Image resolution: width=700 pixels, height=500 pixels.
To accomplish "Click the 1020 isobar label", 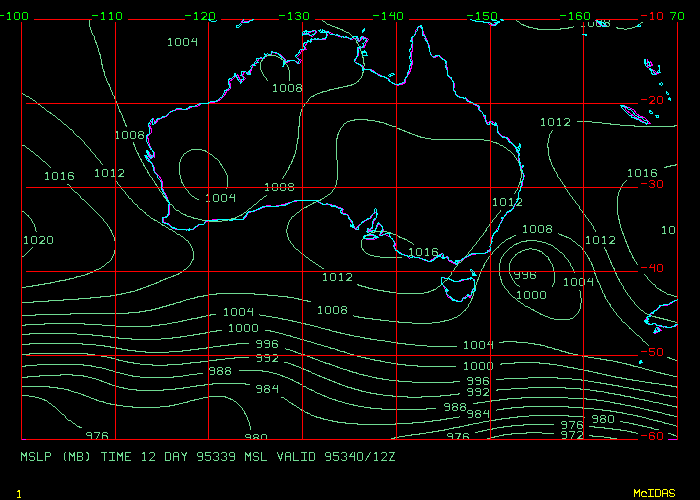I will 36,240.
